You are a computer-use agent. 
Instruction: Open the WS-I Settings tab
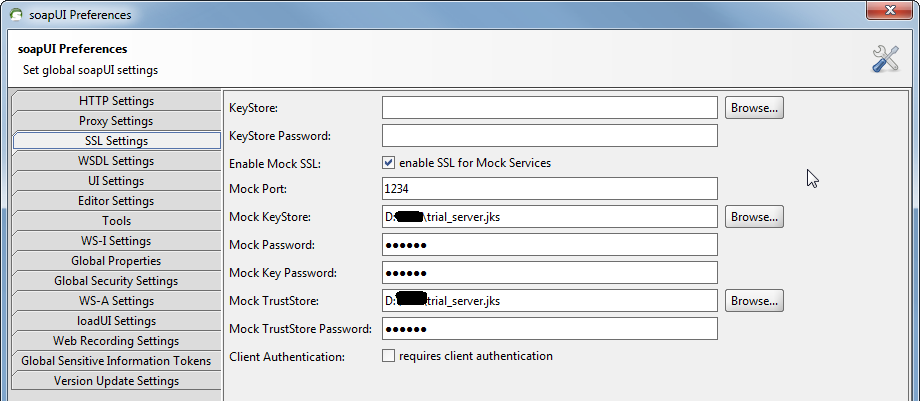coord(116,241)
